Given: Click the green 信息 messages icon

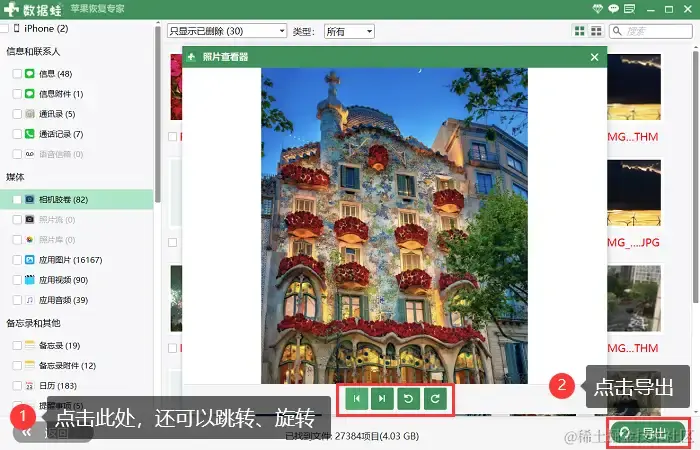Looking at the screenshot, I should pos(29,74).
